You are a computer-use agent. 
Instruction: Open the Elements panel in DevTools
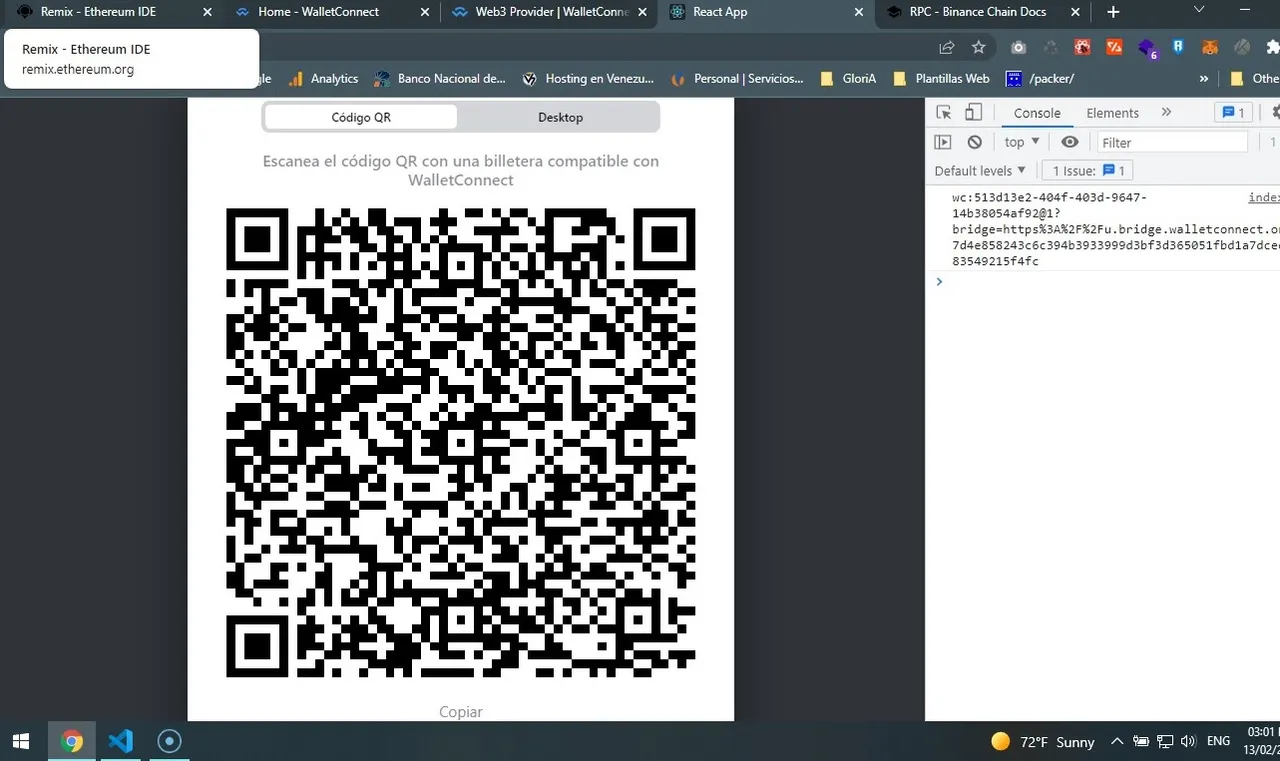tap(1112, 113)
